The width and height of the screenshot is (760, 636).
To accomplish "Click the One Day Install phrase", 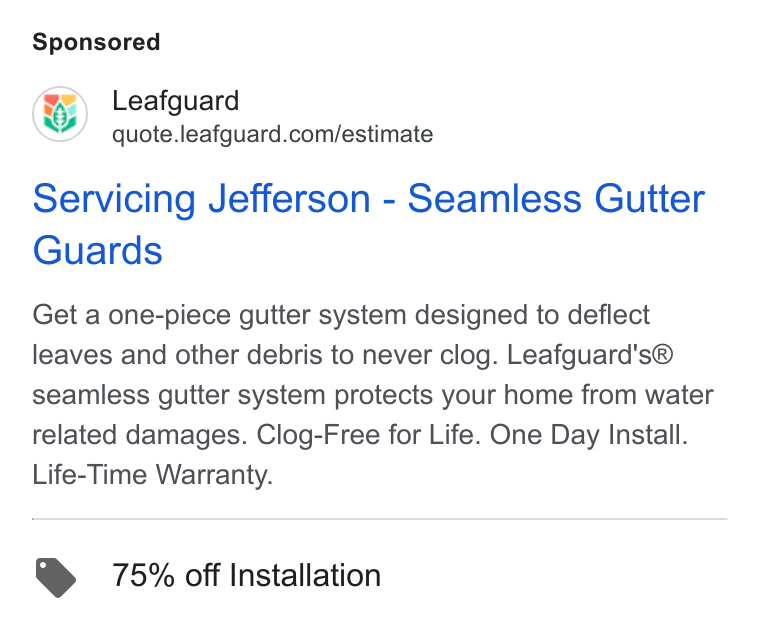I will [x=588, y=435].
